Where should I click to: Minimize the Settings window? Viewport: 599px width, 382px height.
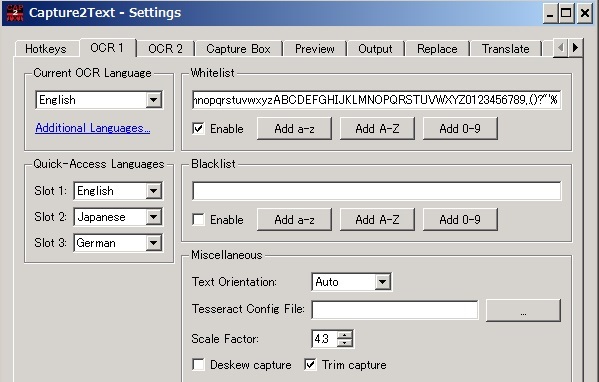550,13
